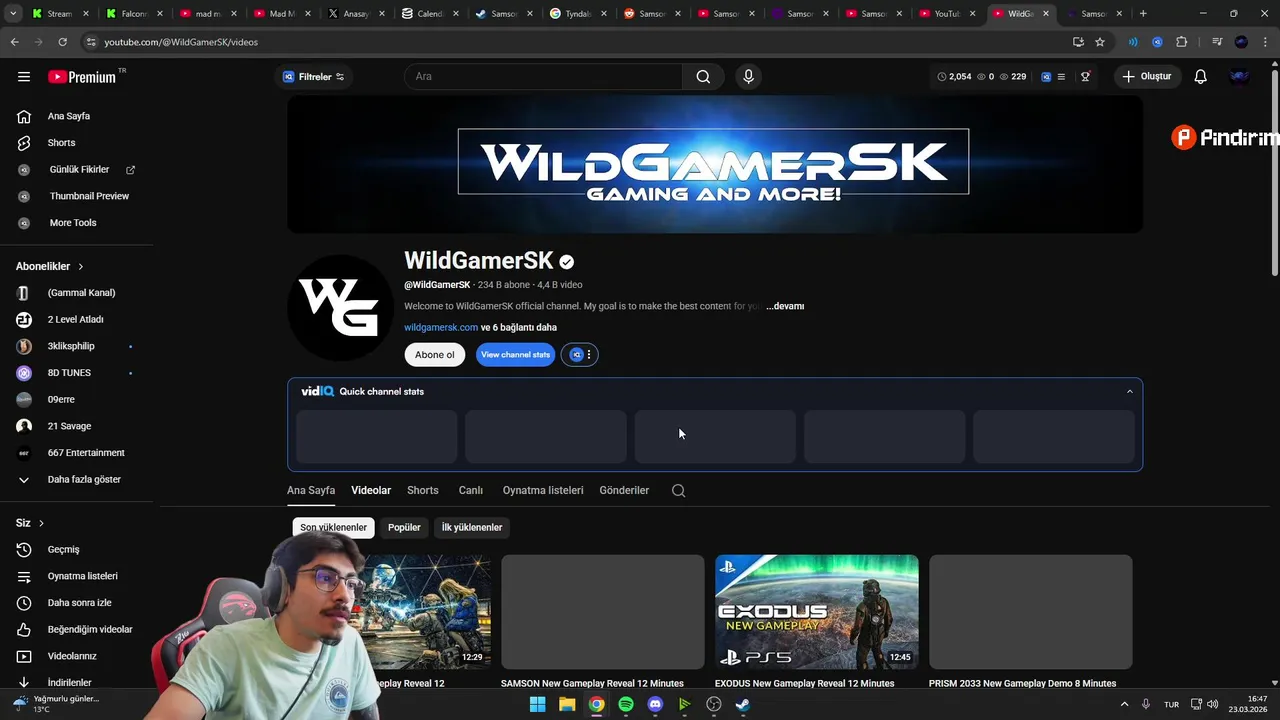Click vidIQ blue logo icon in header stats bar
1280x720 pixels.
[x=1046, y=77]
